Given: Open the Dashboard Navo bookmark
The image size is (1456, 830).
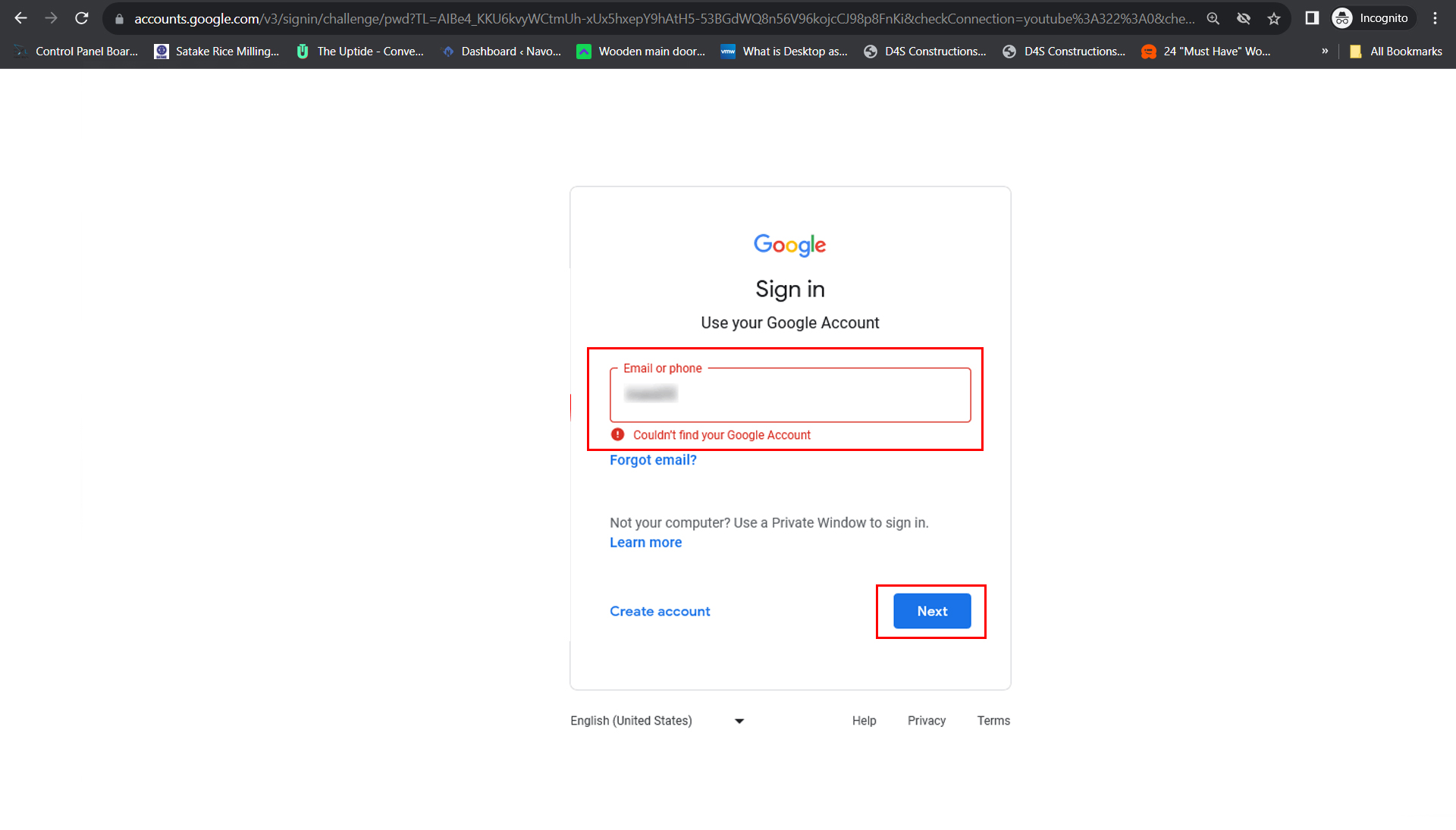Looking at the screenshot, I should 502,52.
